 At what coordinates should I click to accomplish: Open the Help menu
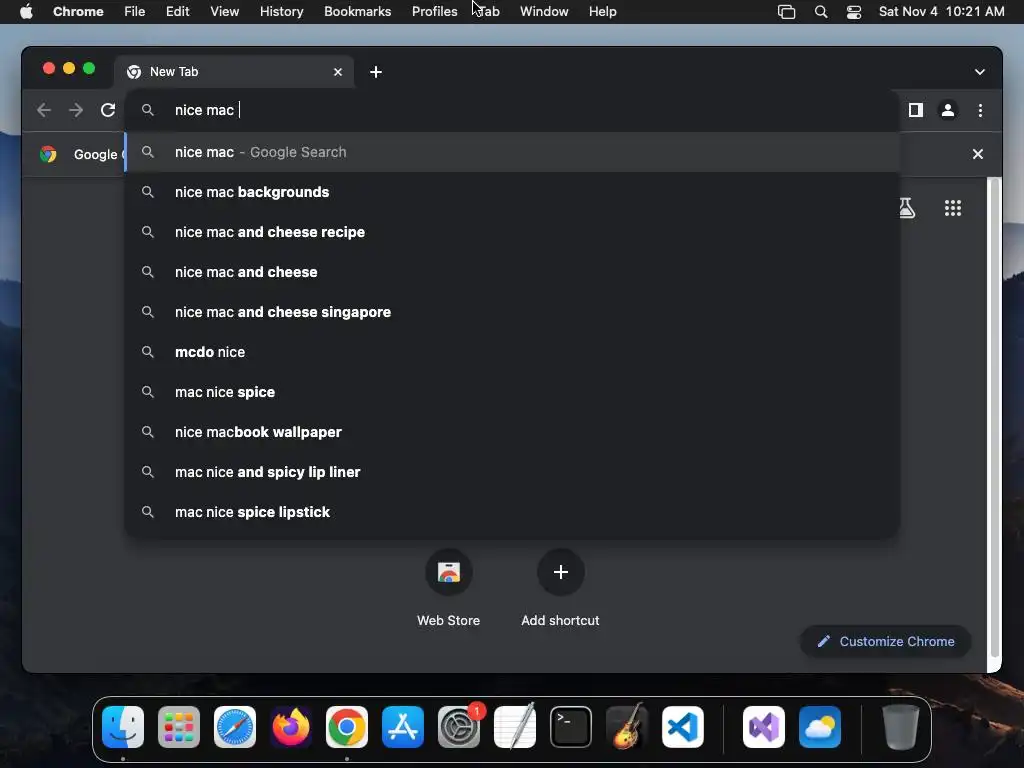point(602,11)
